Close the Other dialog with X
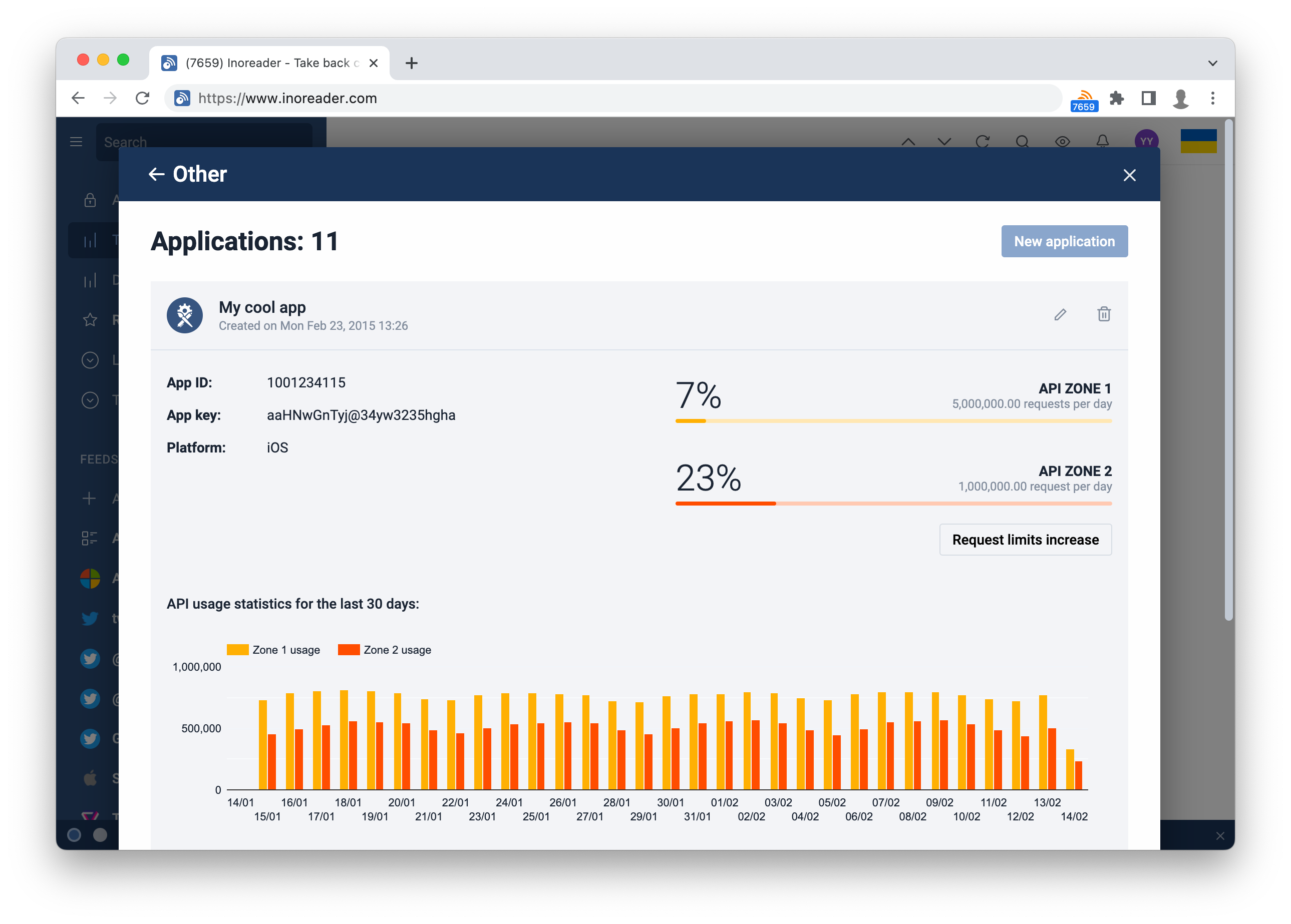 (x=1129, y=175)
